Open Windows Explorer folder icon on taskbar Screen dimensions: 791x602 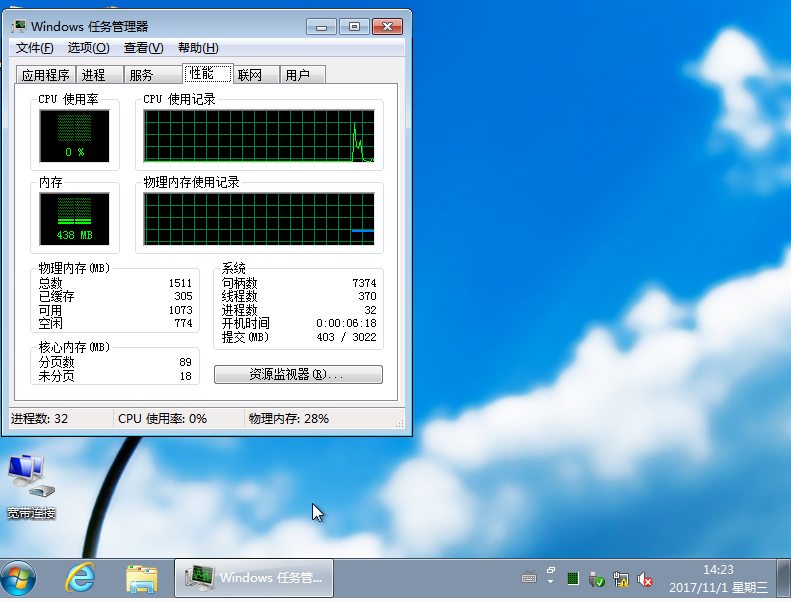(x=142, y=579)
